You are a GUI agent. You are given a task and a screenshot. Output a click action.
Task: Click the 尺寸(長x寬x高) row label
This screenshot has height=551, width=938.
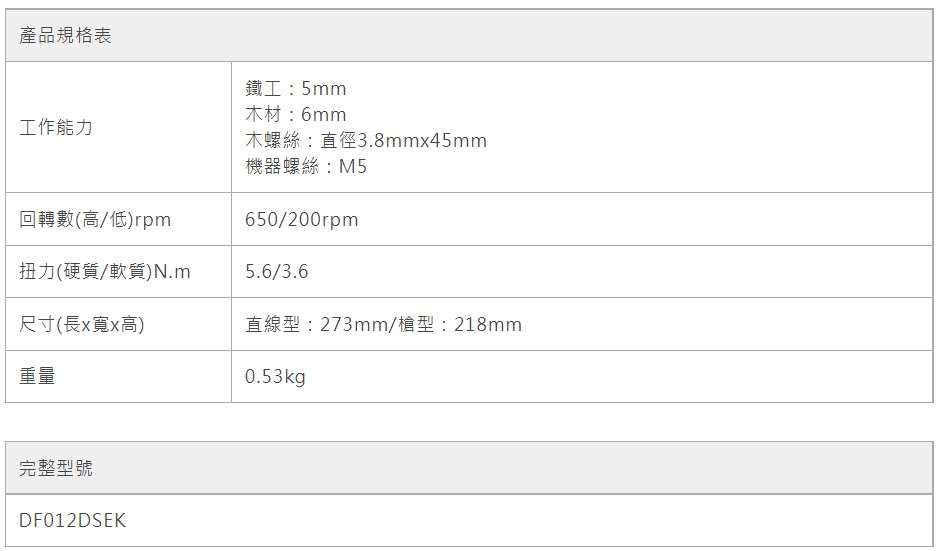(82, 325)
